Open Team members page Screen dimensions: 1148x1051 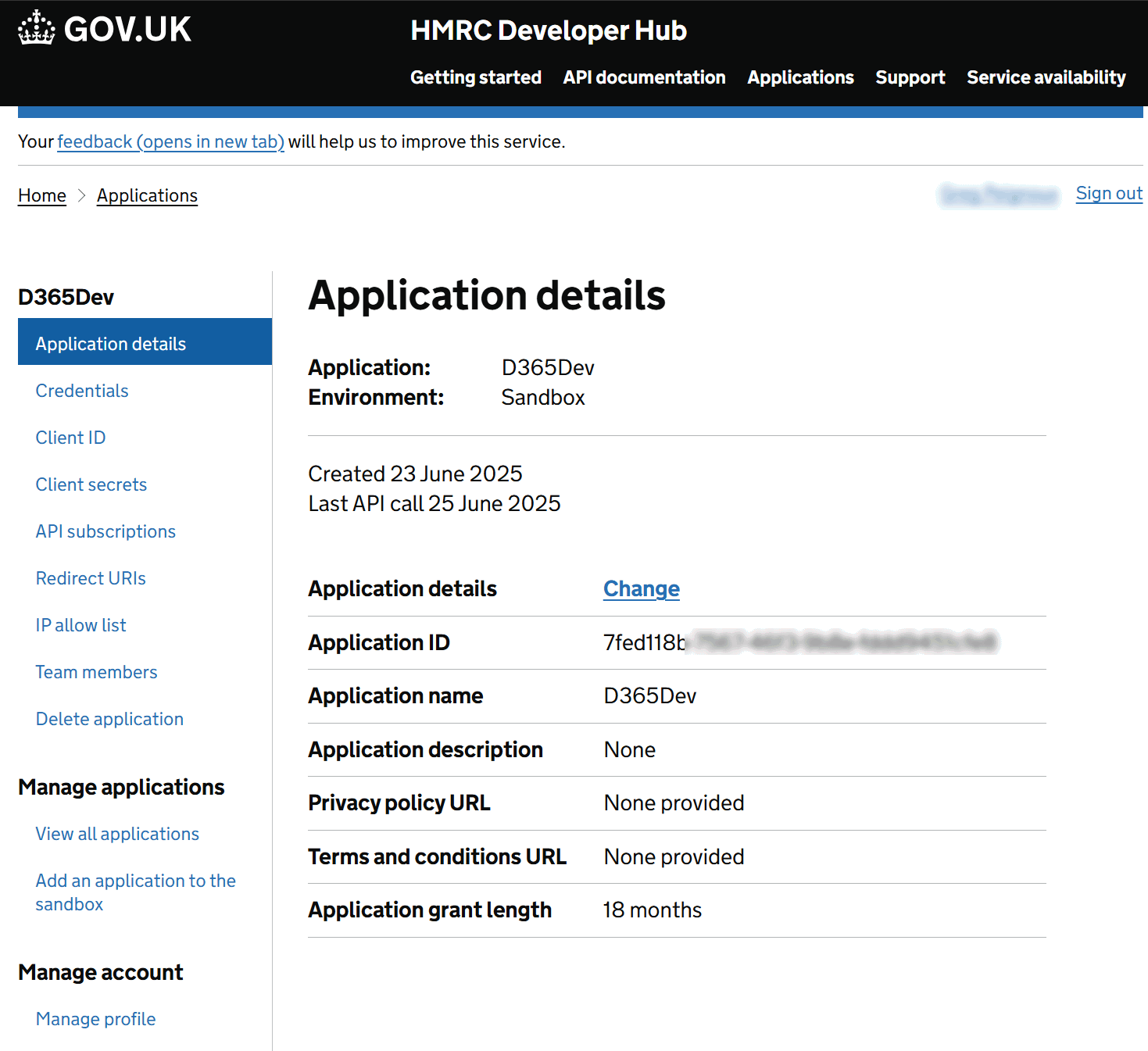coord(96,672)
